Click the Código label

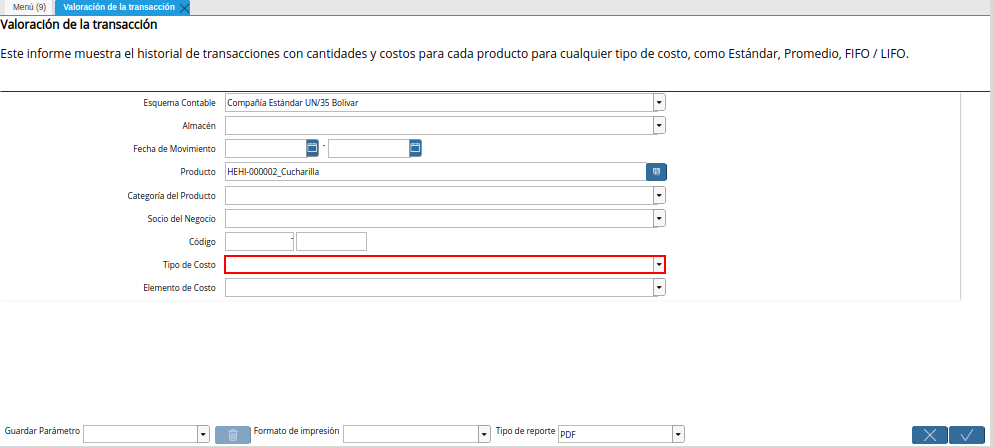(202, 242)
